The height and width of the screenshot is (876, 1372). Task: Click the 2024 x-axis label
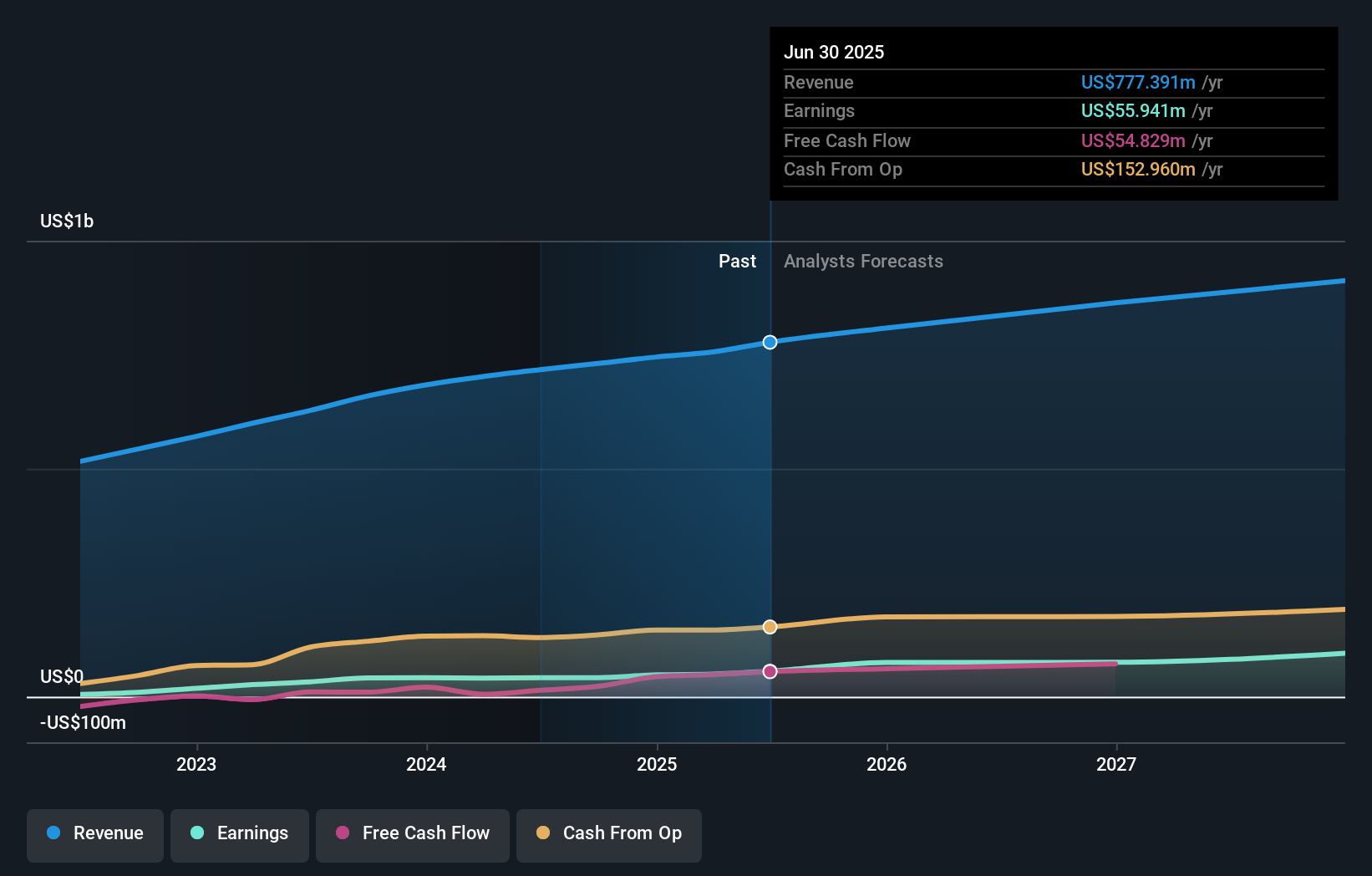pos(426,764)
